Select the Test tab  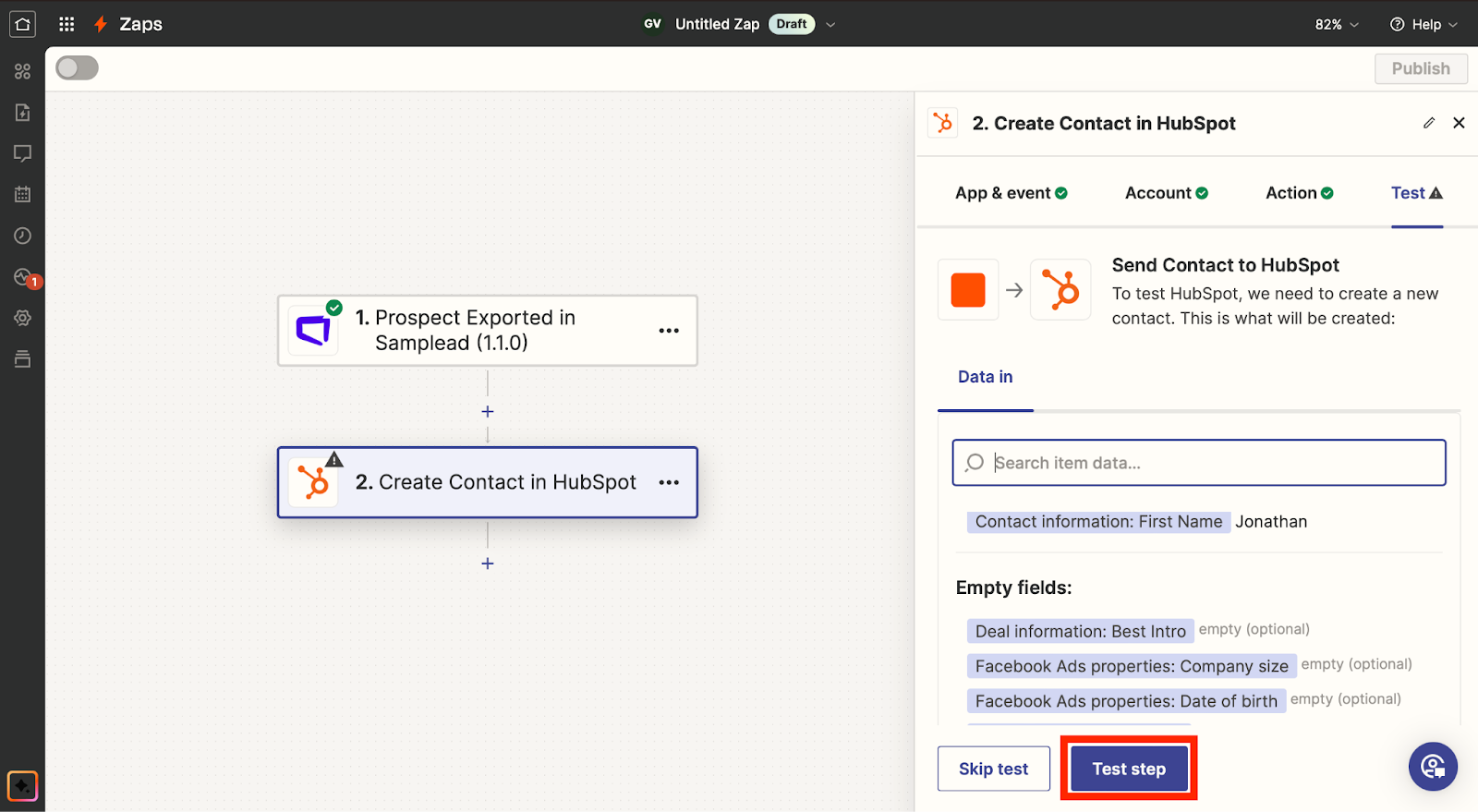pyautogui.click(x=1417, y=193)
